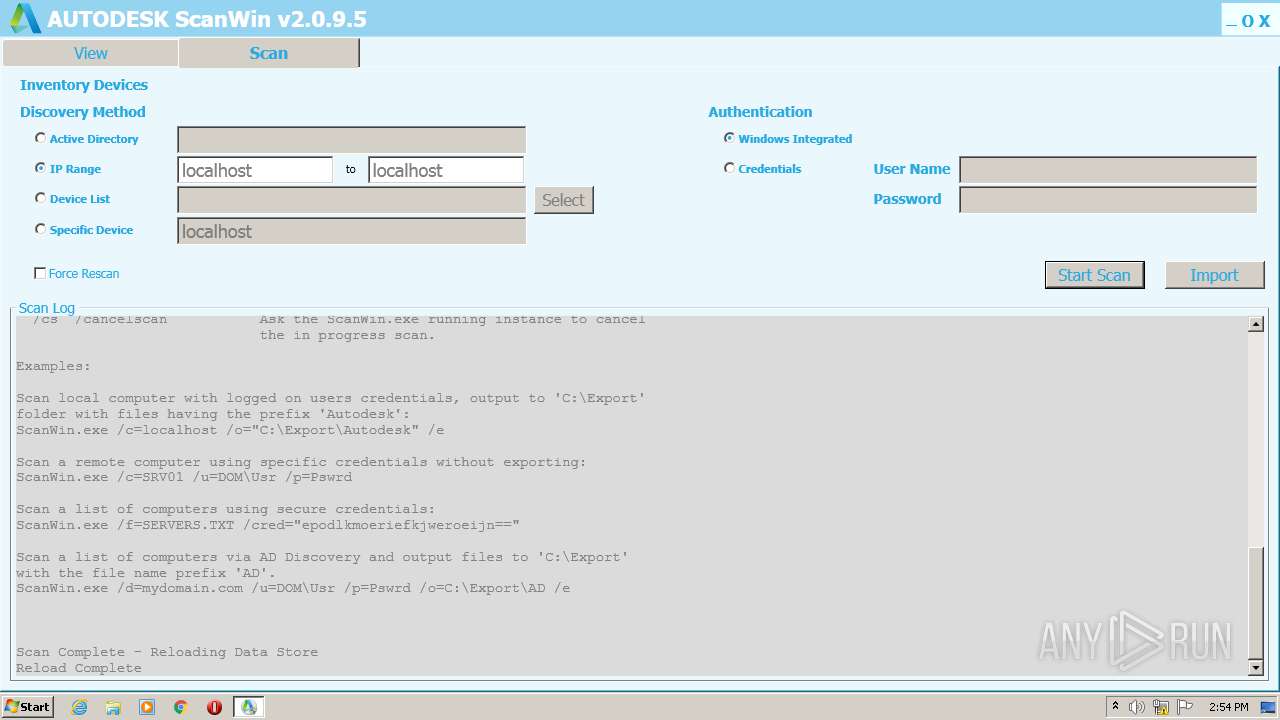Click the 'Examples:' log line
The width and height of the screenshot is (1280, 720).
point(53,367)
